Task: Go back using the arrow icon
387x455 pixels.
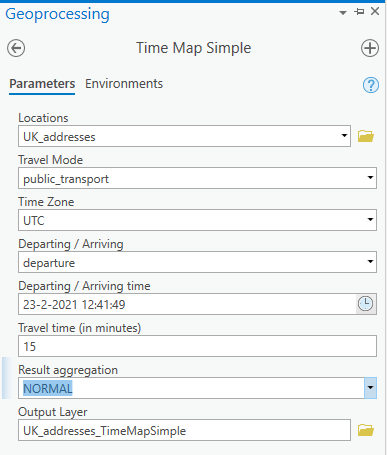Action: [x=16, y=48]
